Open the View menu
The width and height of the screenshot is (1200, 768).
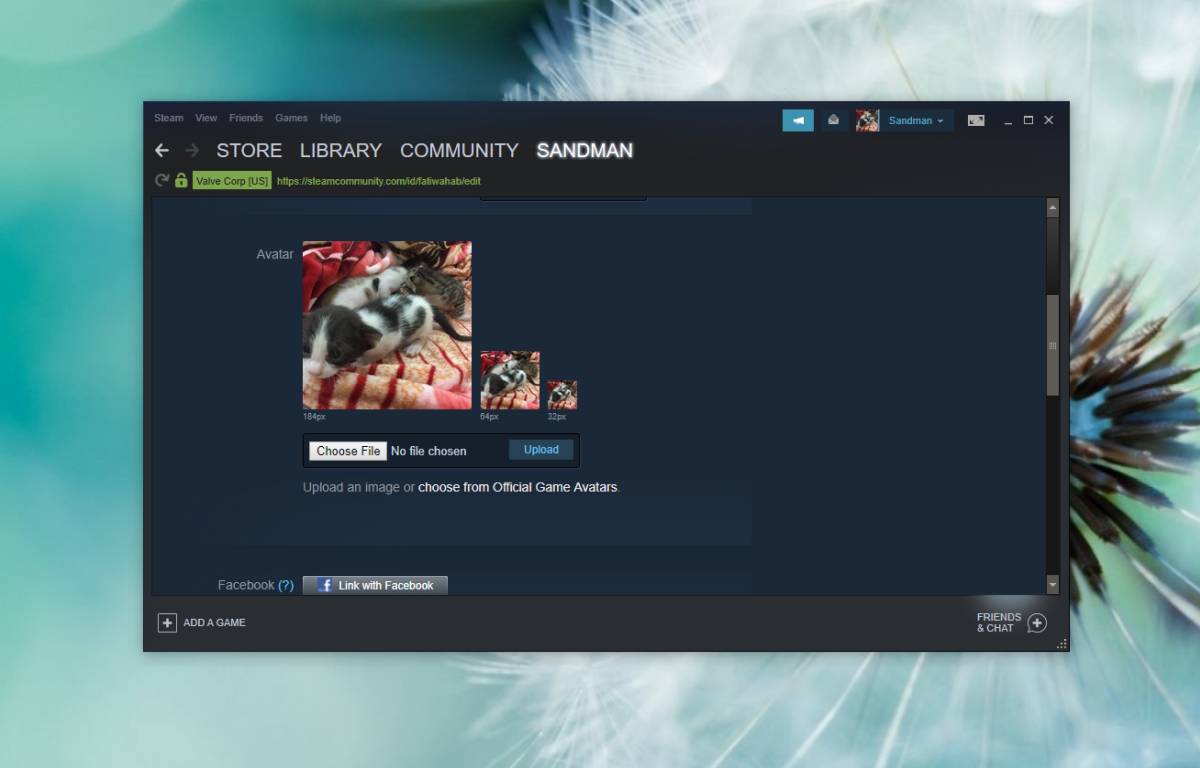click(206, 118)
